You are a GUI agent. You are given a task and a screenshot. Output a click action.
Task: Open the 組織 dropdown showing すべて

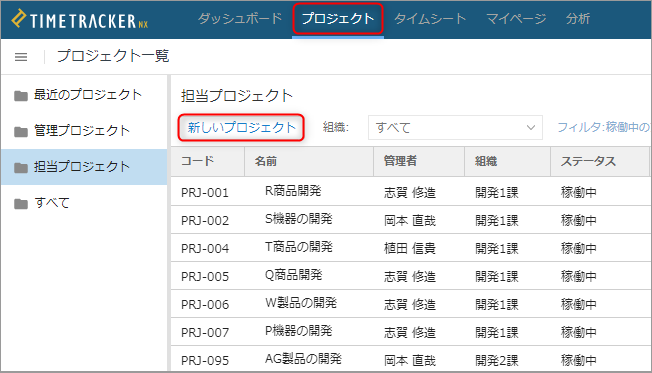[455, 127]
